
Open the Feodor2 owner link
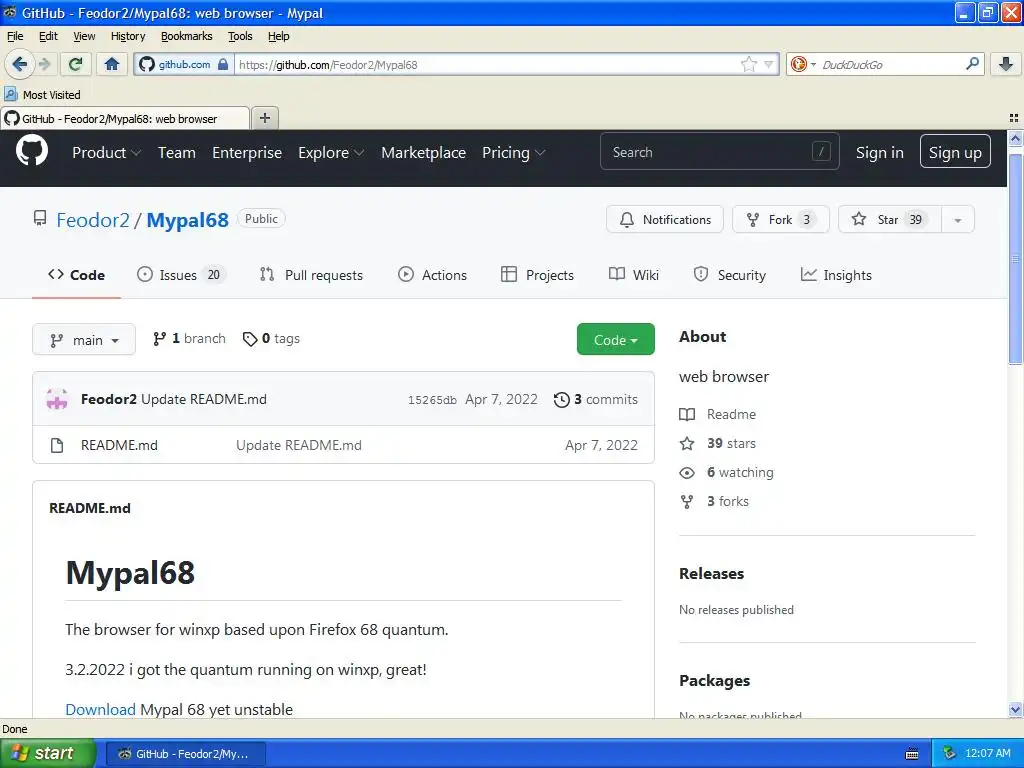tap(93, 220)
